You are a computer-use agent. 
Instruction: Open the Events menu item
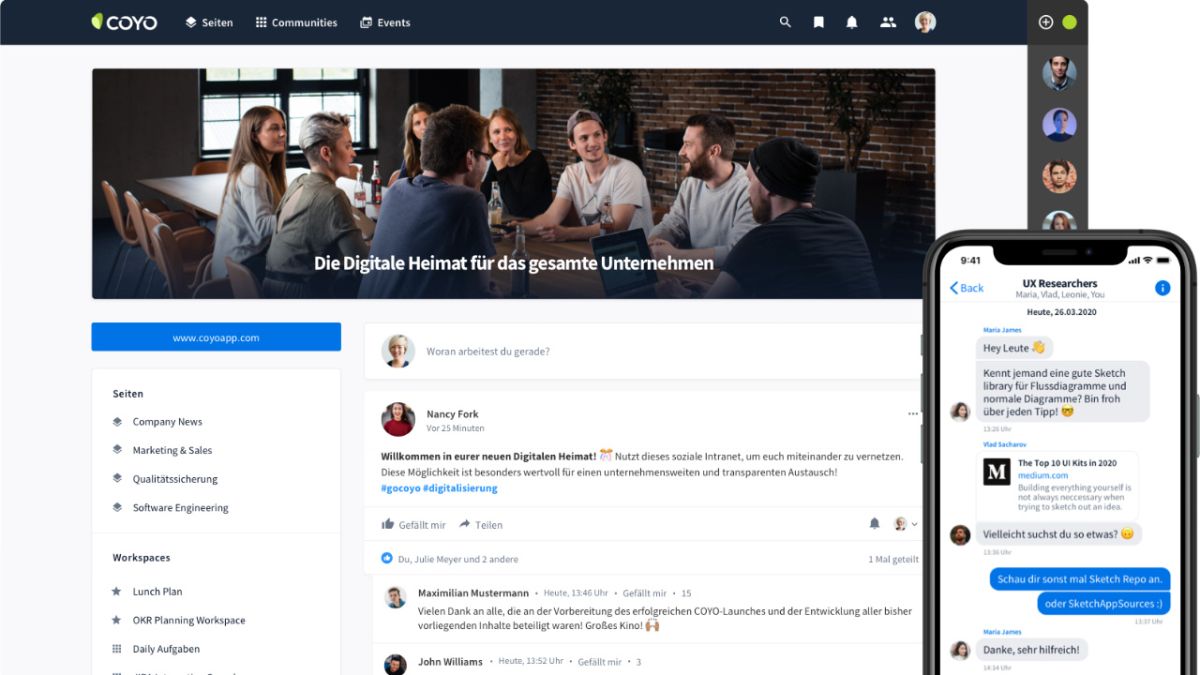click(x=385, y=22)
